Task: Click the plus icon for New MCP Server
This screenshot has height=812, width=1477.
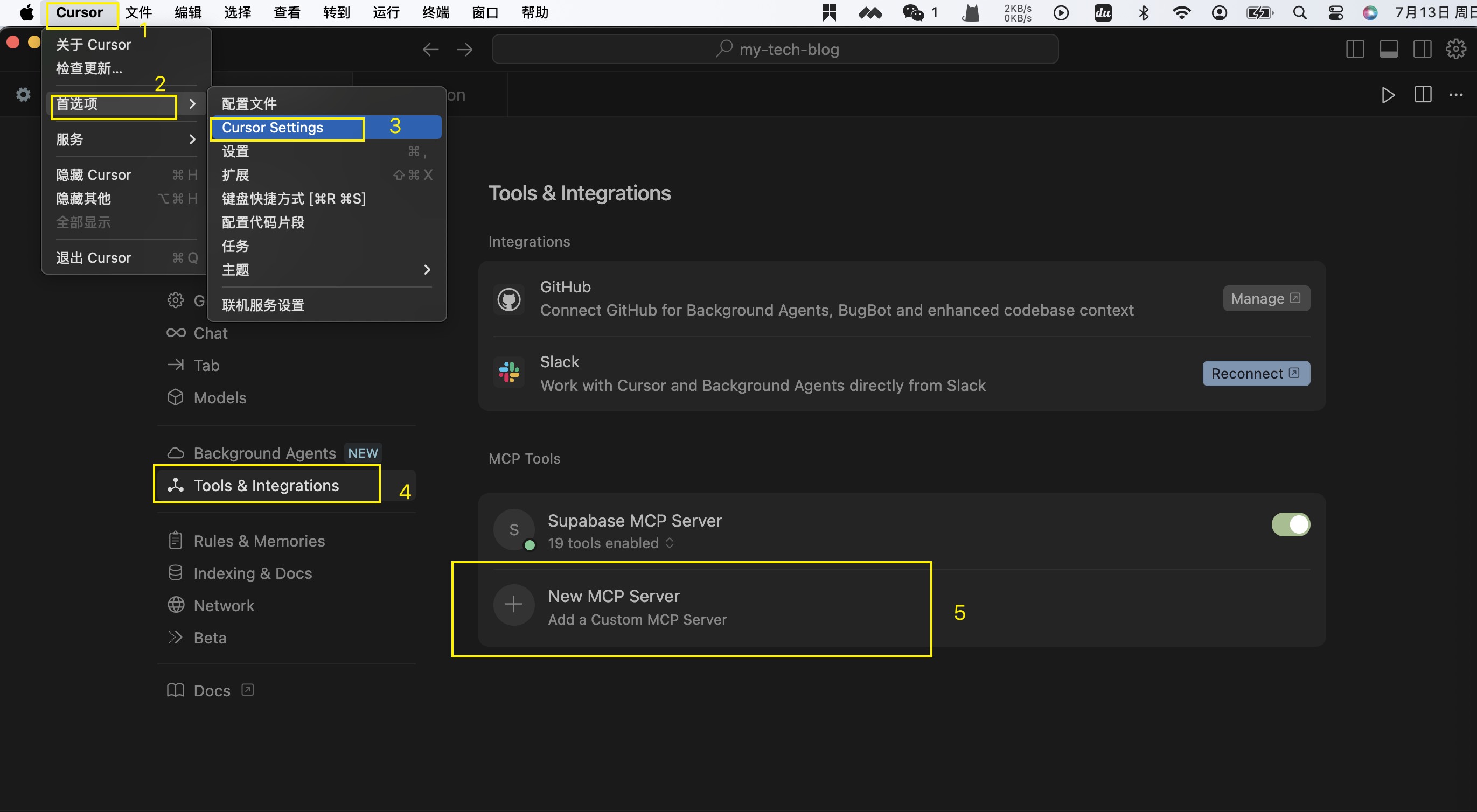Action: [514, 605]
